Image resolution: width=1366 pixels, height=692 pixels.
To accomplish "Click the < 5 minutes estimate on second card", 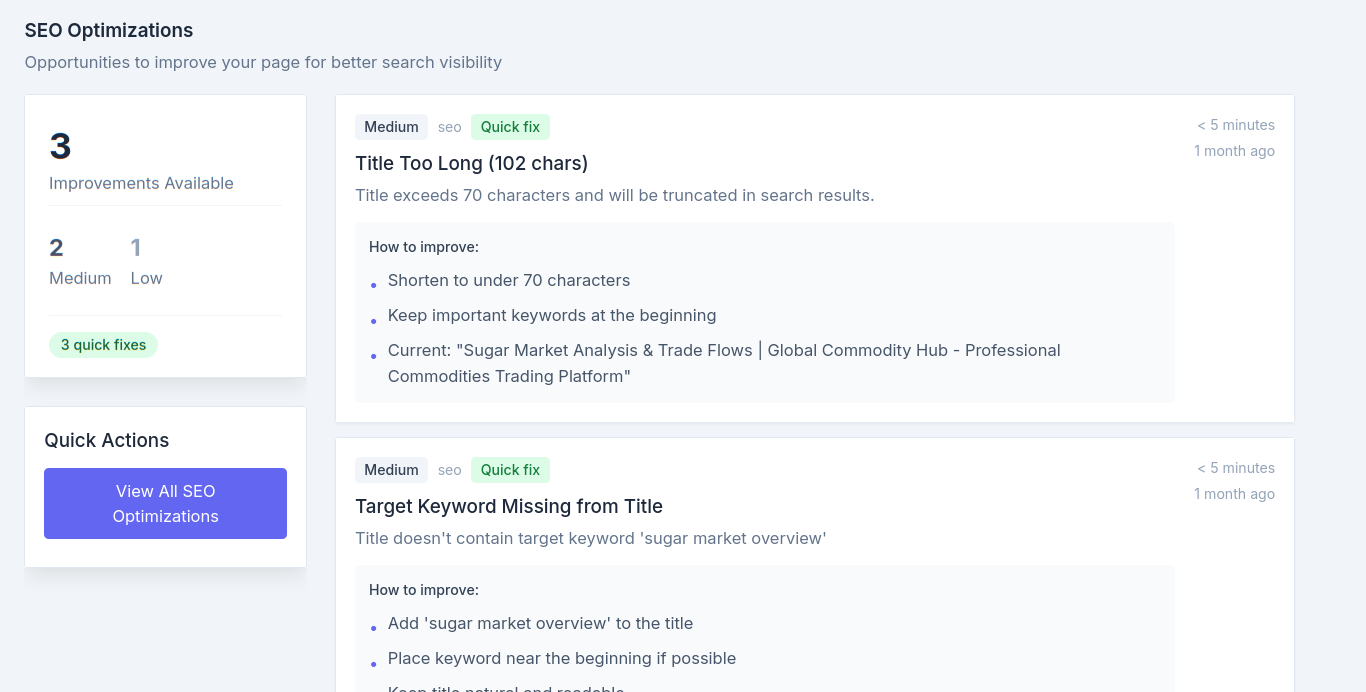I will (x=1235, y=468).
